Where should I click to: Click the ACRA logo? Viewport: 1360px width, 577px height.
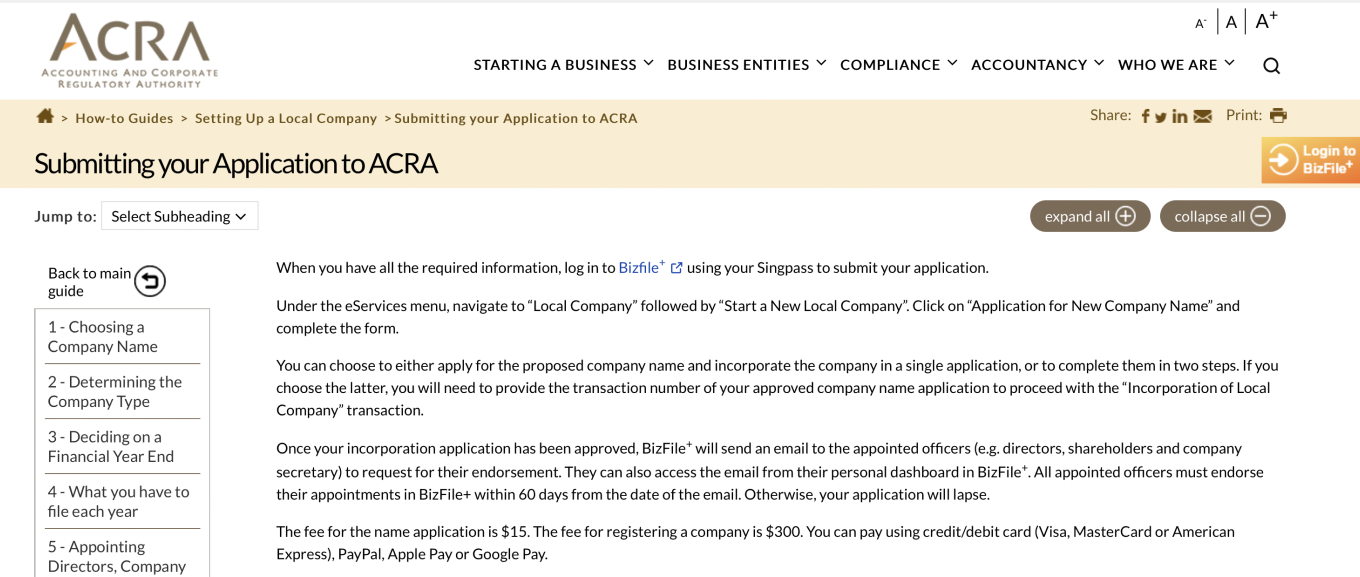130,50
